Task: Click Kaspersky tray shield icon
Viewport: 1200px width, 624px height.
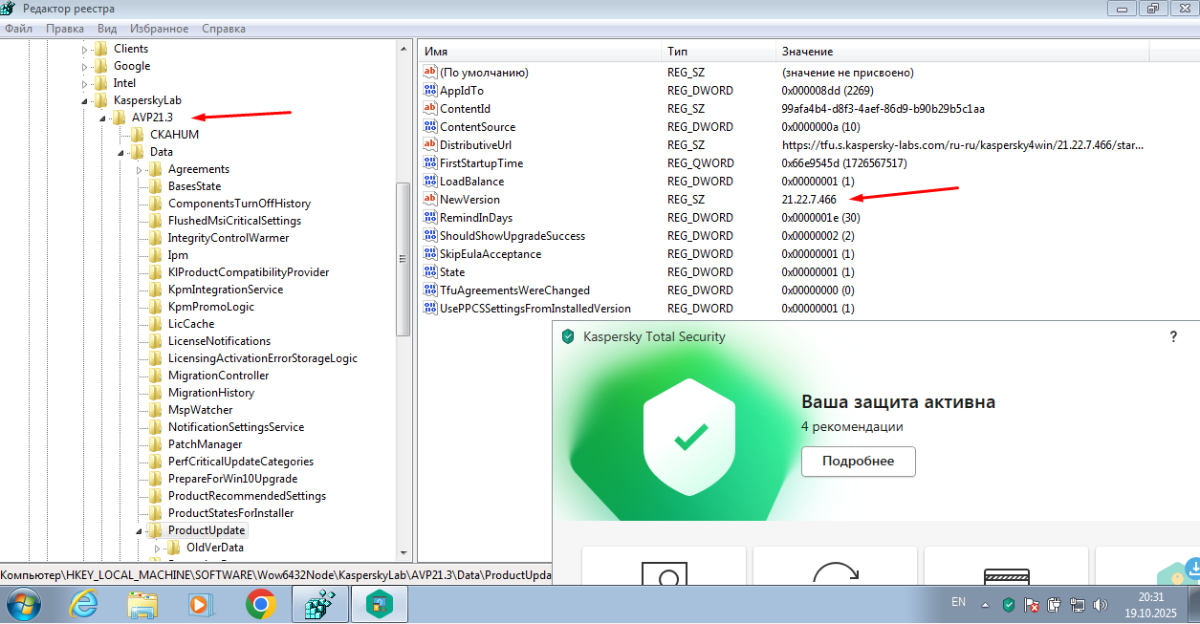Action: [1009, 604]
